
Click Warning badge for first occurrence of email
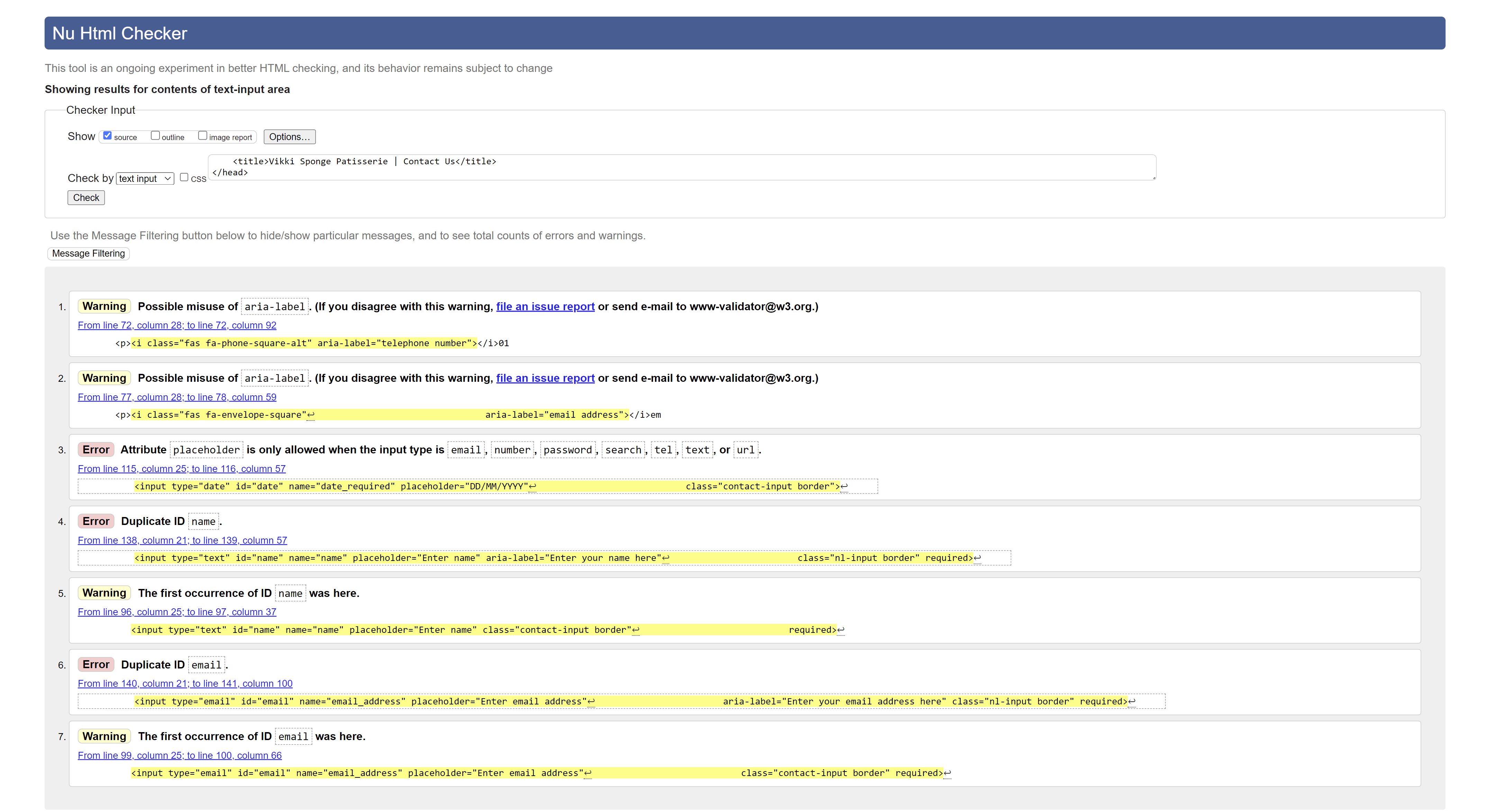[104, 736]
